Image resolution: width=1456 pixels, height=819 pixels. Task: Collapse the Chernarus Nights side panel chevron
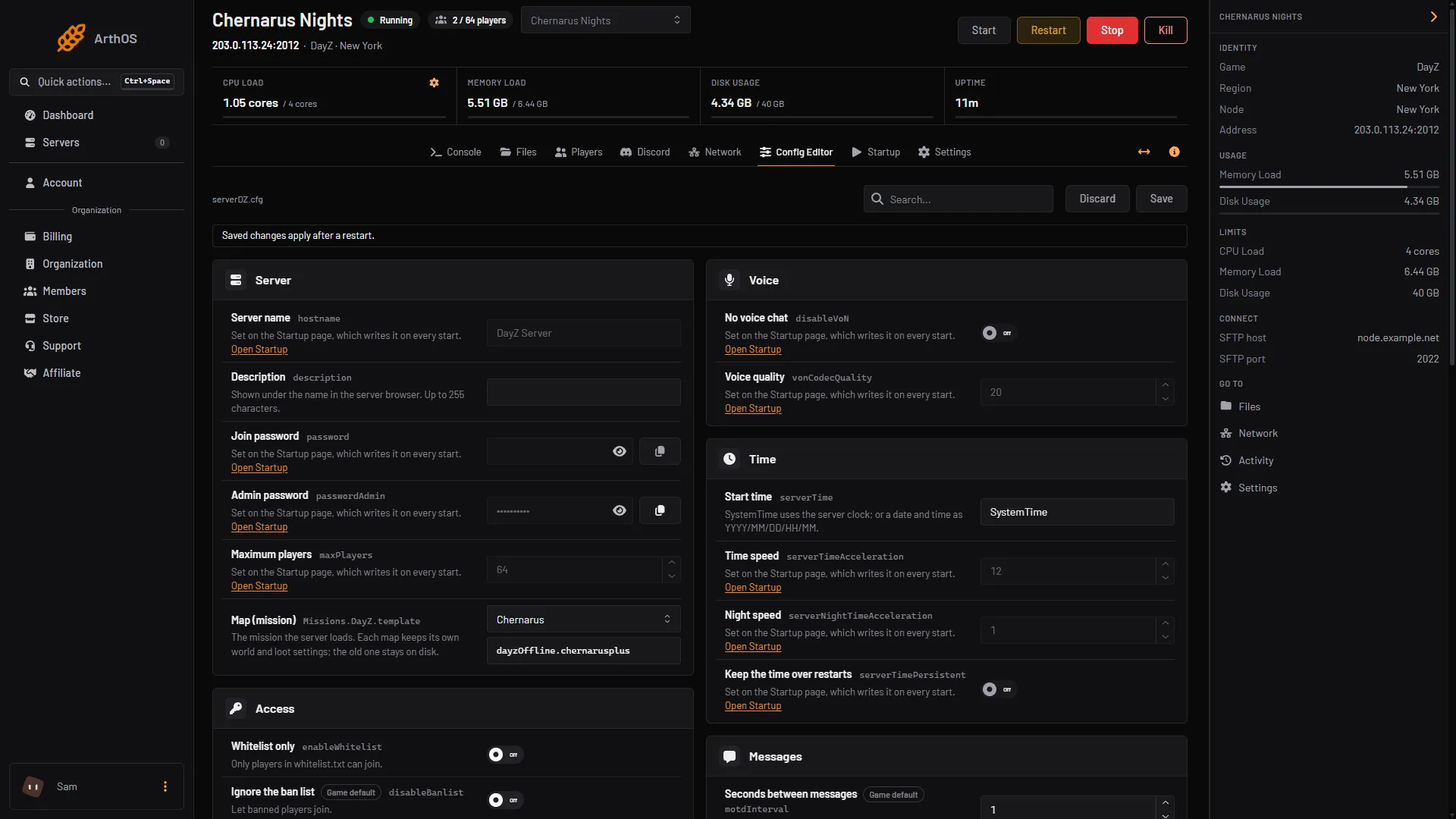click(x=1433, y=17)
